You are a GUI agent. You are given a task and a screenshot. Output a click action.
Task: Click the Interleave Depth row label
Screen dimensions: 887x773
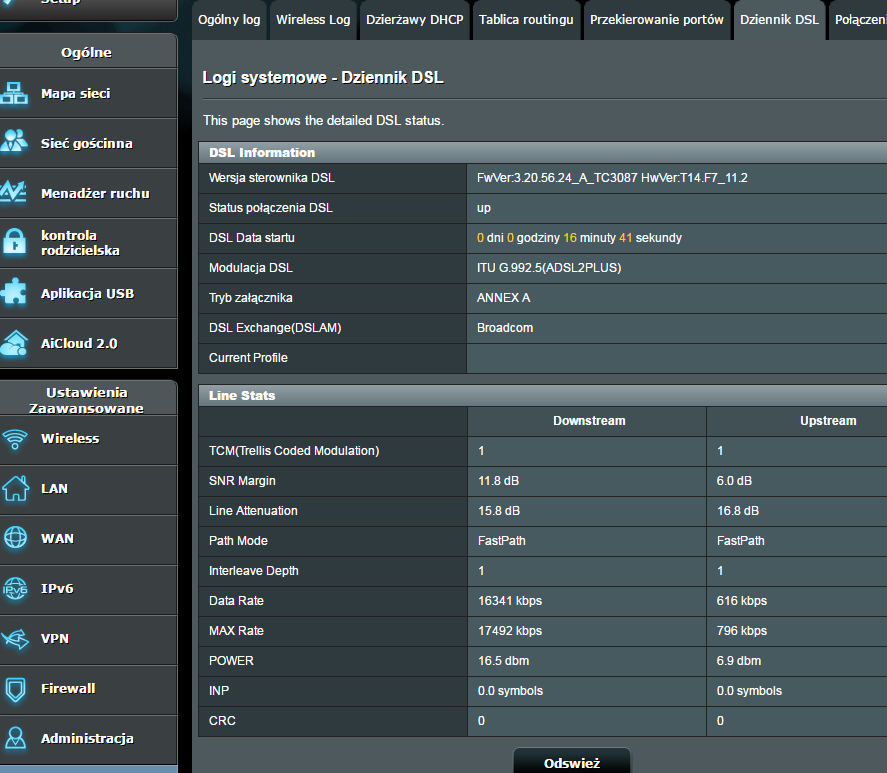point(253,570)
